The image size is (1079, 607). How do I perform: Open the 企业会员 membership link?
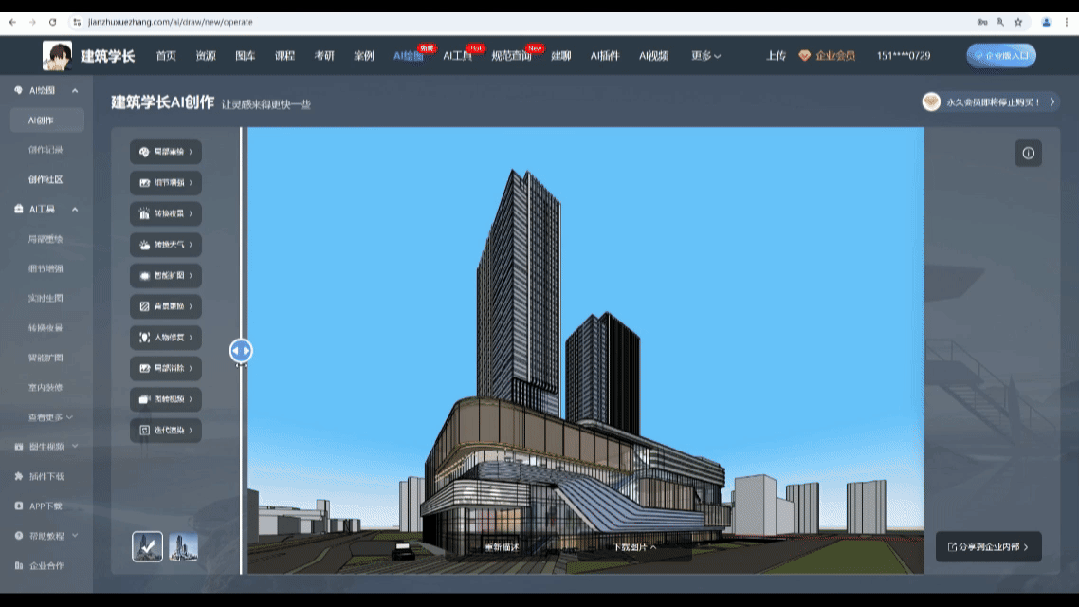pyautogui.click(x=827, y=56)
